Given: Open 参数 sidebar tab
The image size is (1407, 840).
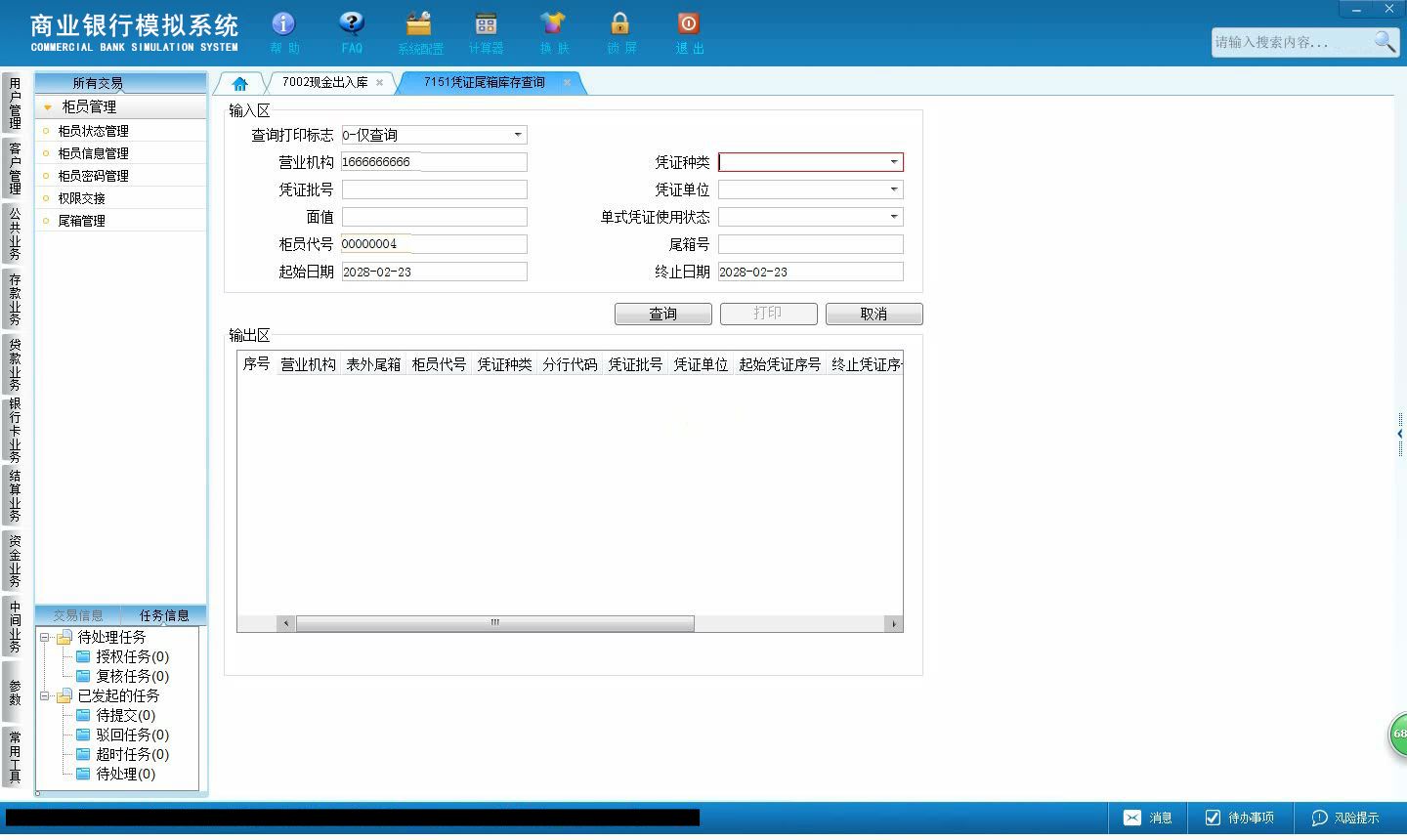Looking at the screenshot, I should pos(15,692).
